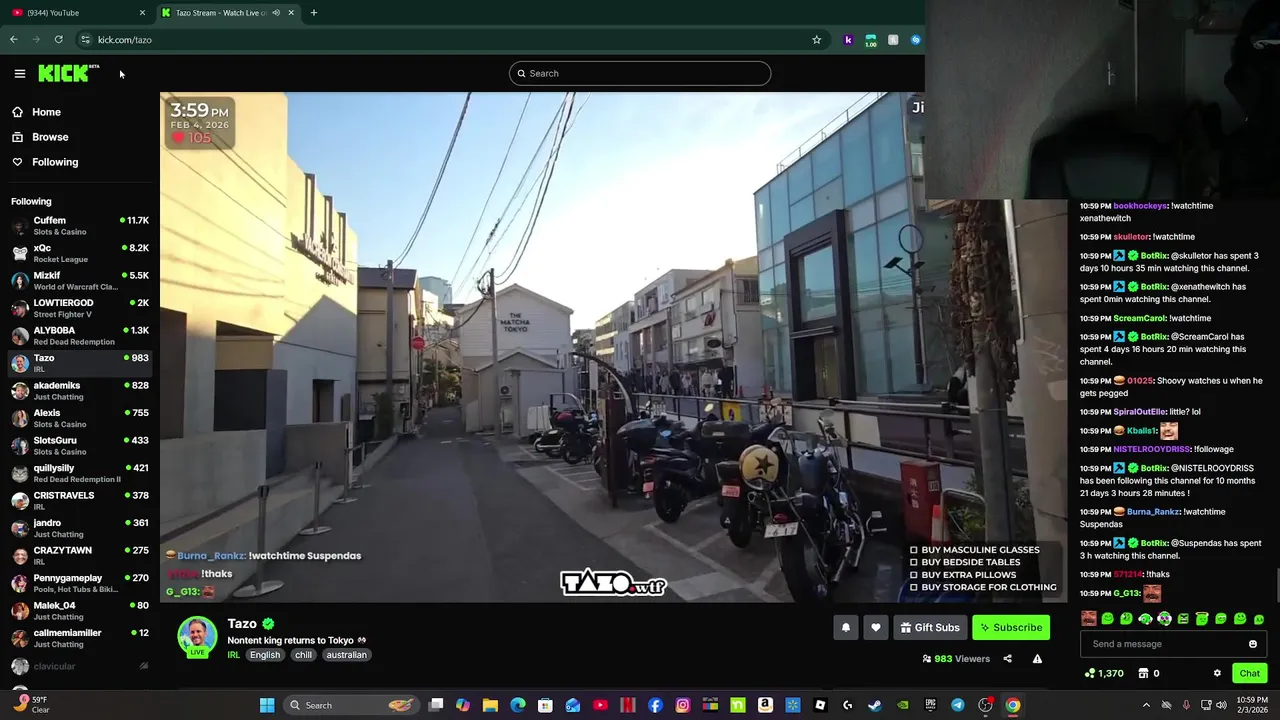Screen dimensions: 1280x720
Task: Open a new browser tab
Action: click(314, 13)
